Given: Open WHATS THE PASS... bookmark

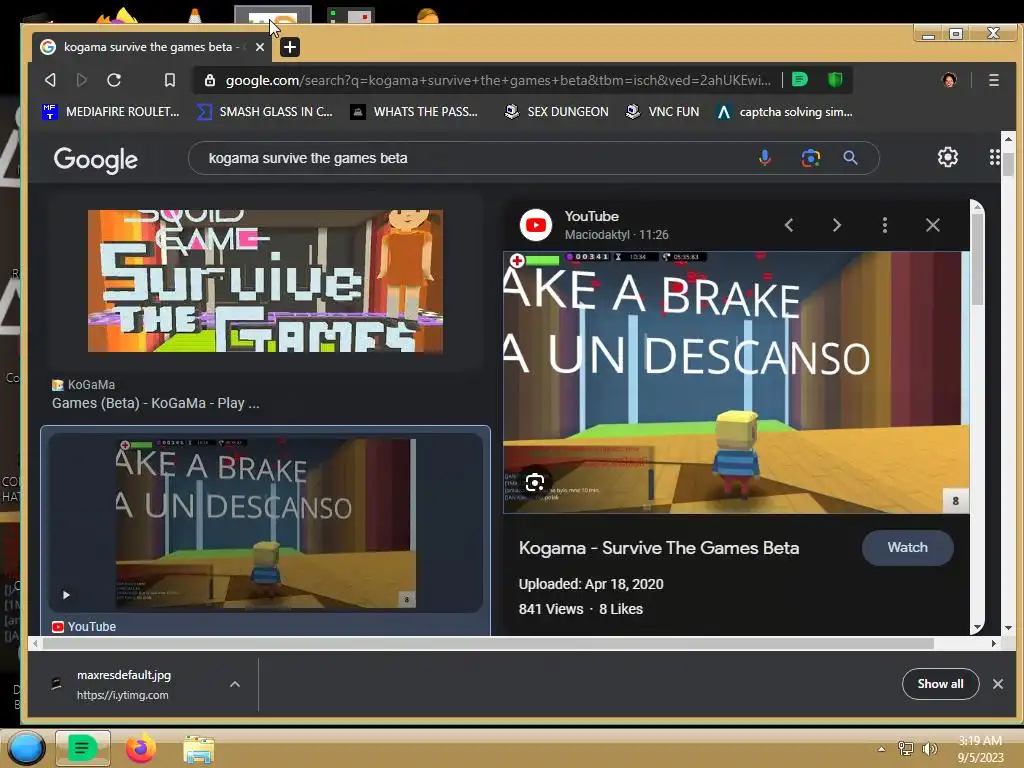Looking at the screenshot, I should click(x=414, y=112).
